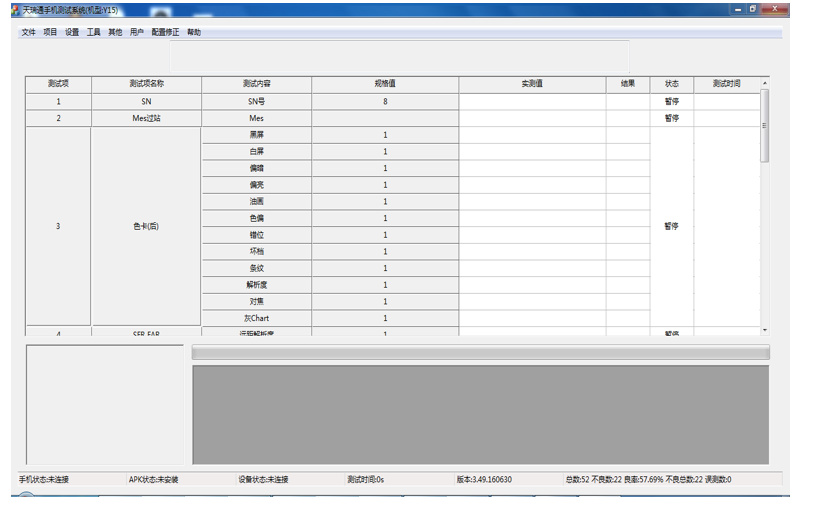
Task: Click the 总数:52 yield statistics entry
Action: [x=648, y=480]
